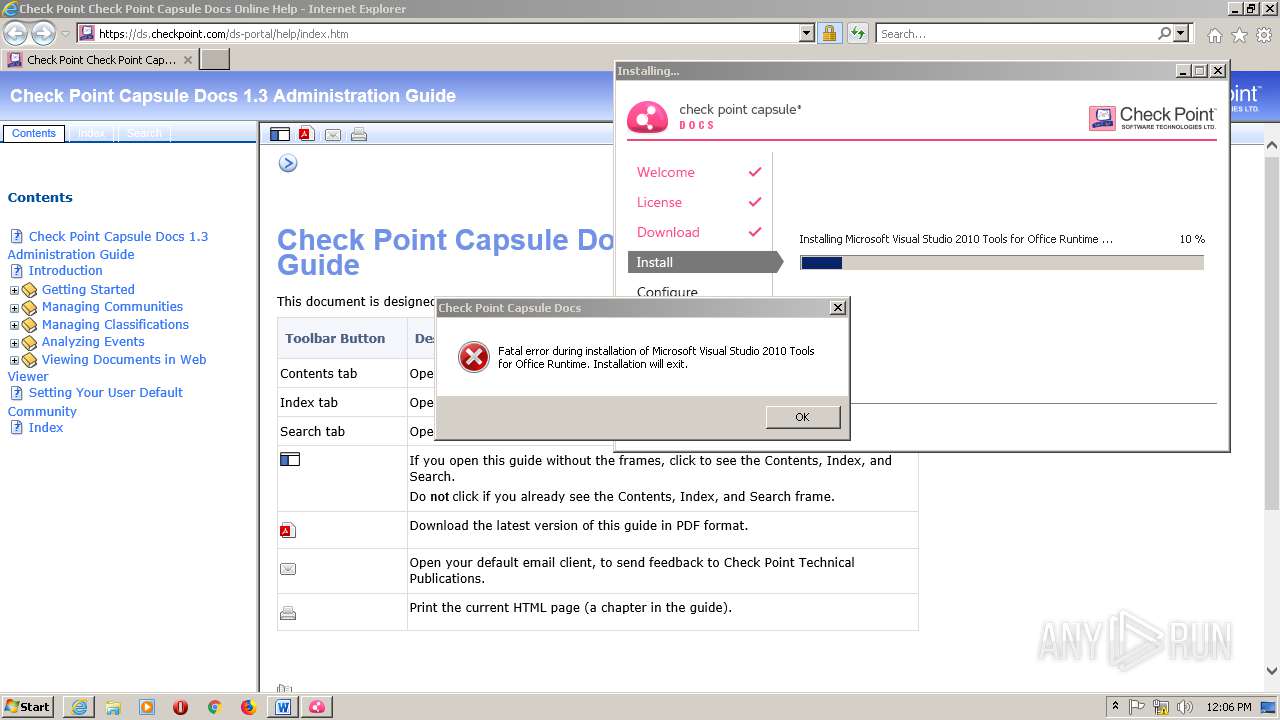This screenshot has height=720, width=1280.
Task: Open the Getting Started topic
Action: (x=88, y=289)
